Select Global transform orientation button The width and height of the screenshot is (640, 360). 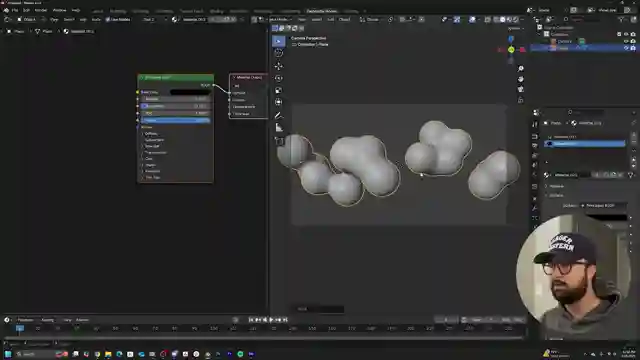(372, 19)
